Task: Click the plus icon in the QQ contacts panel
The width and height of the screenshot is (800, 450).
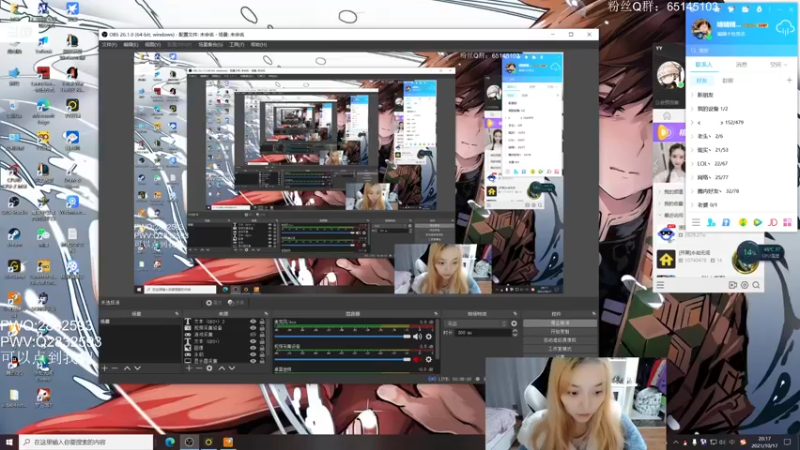Action: point(789,80)
